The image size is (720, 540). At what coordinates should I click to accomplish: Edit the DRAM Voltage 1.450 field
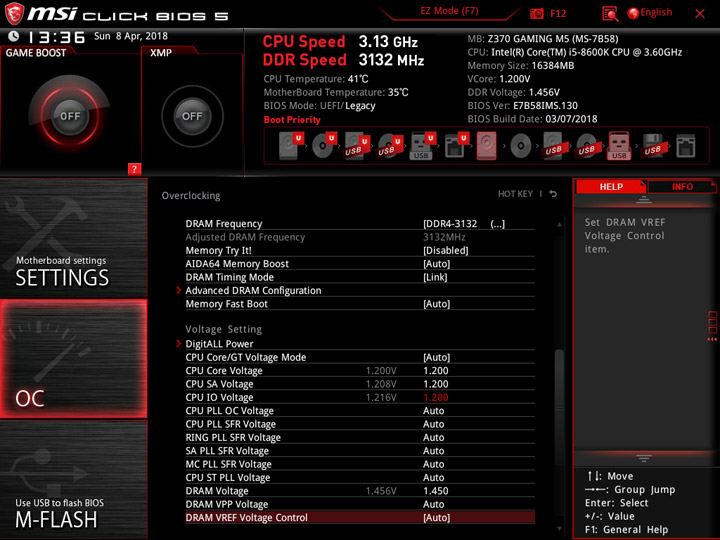click(435, 491)
